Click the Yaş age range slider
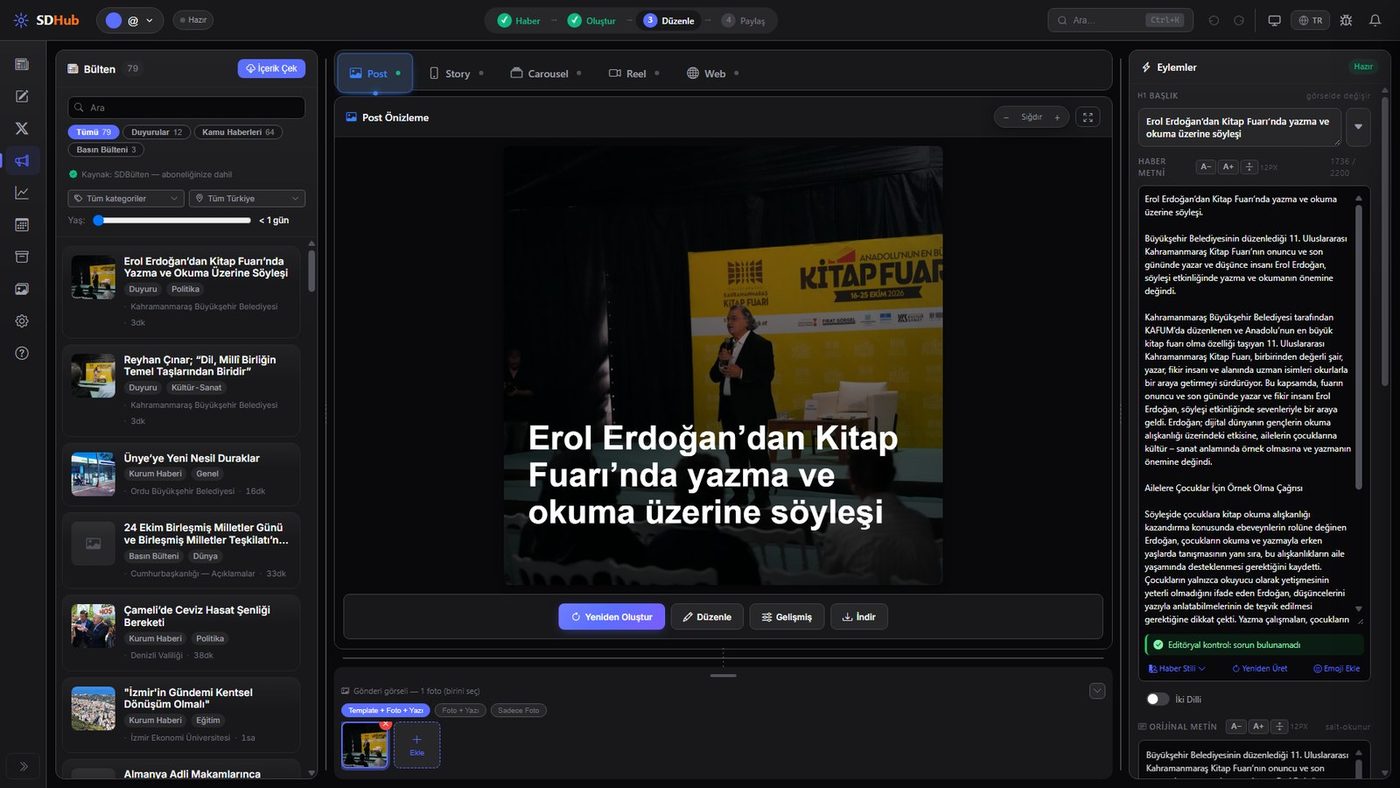Viewport: 1400px width, 788px height. pyautogui.click(x=172, y=220)
